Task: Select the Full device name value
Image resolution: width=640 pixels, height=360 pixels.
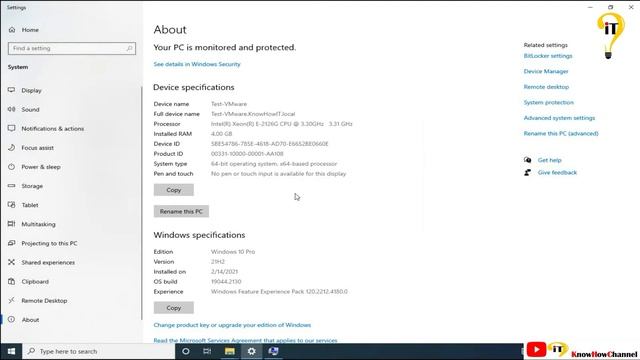Action: [253, 114]
